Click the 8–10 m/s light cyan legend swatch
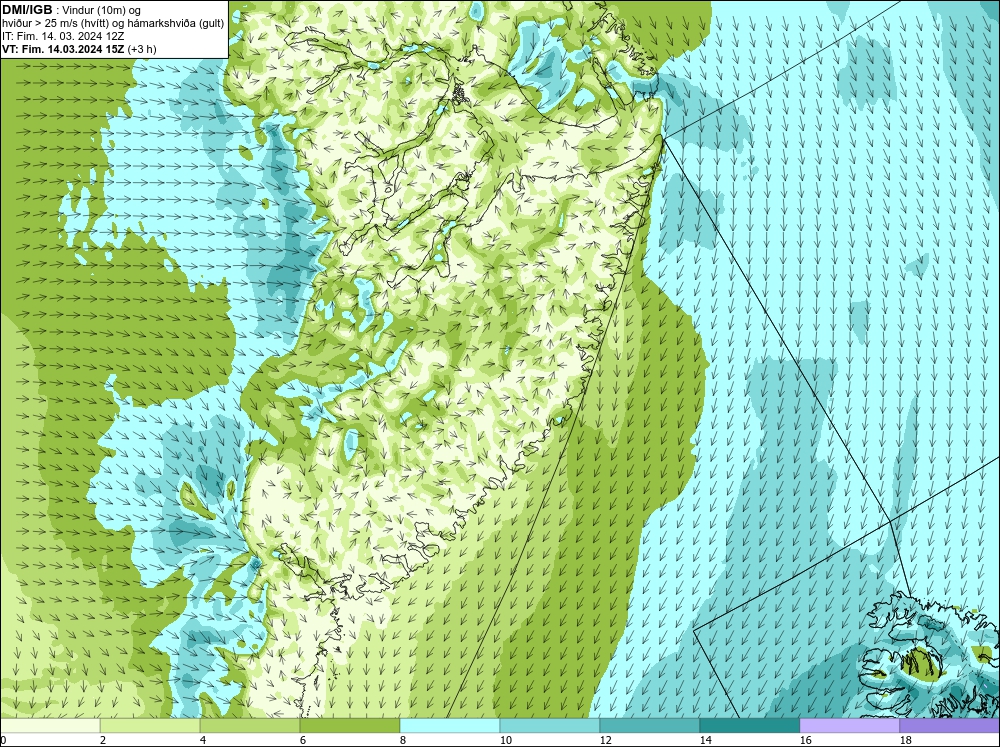The image size is (1000, 747). pyautogui.click(x=450, y=726)
